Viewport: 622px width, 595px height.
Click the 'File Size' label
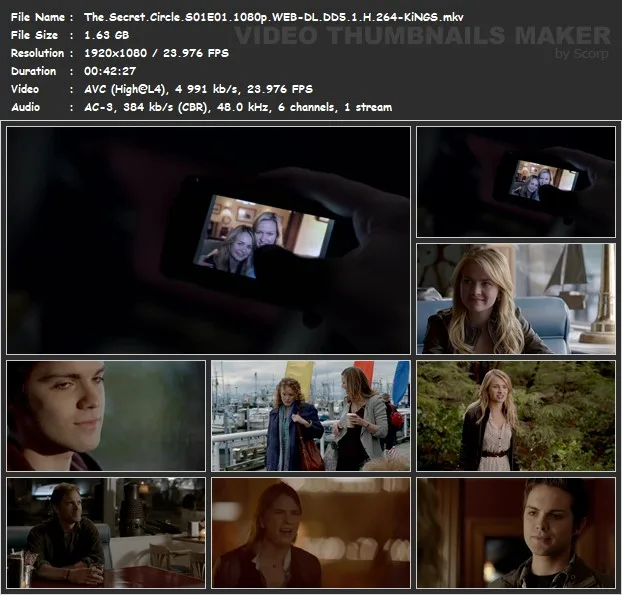(34, 35)
